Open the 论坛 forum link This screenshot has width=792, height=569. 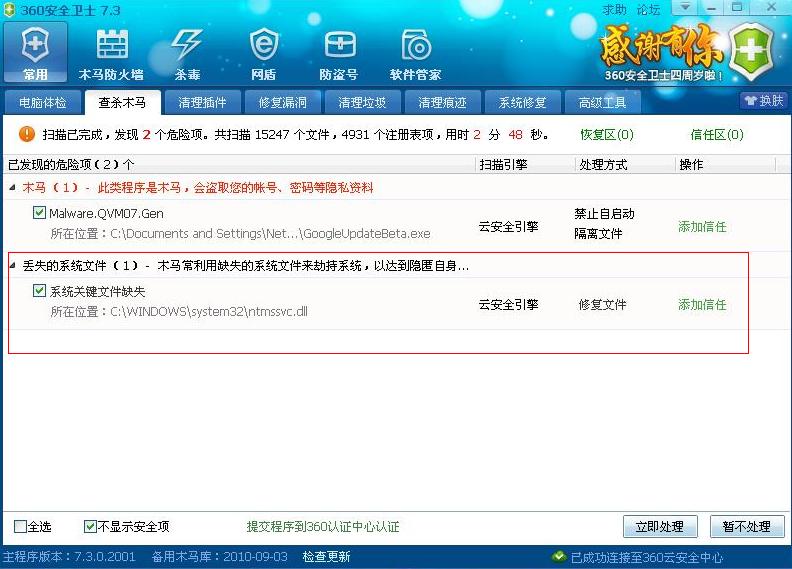click(648, 10)
